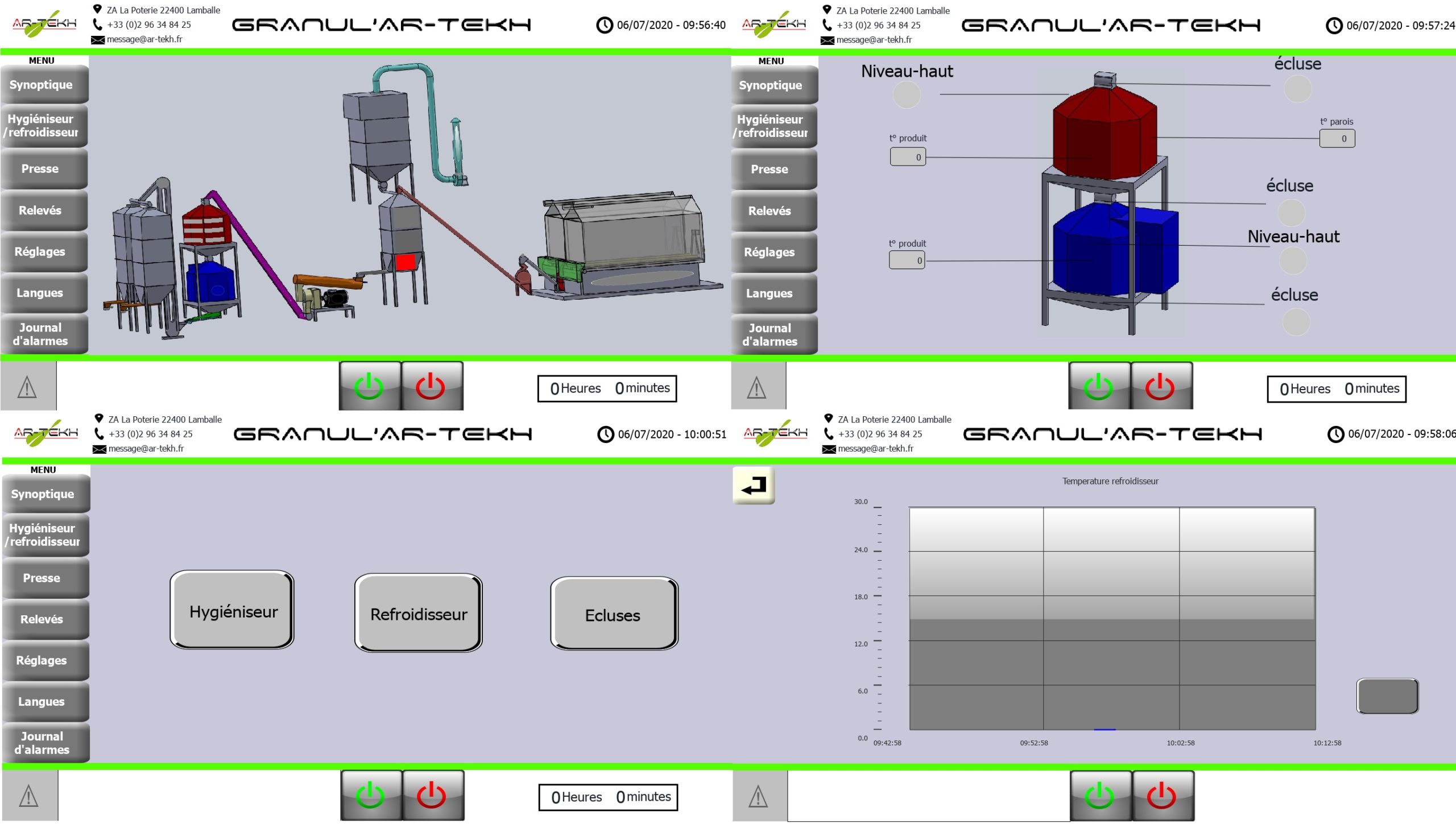Image resolution: width=1456 pixels, height=824 pixels.
Task: Click the Ecluses button
Action: (x=614, y=614)
